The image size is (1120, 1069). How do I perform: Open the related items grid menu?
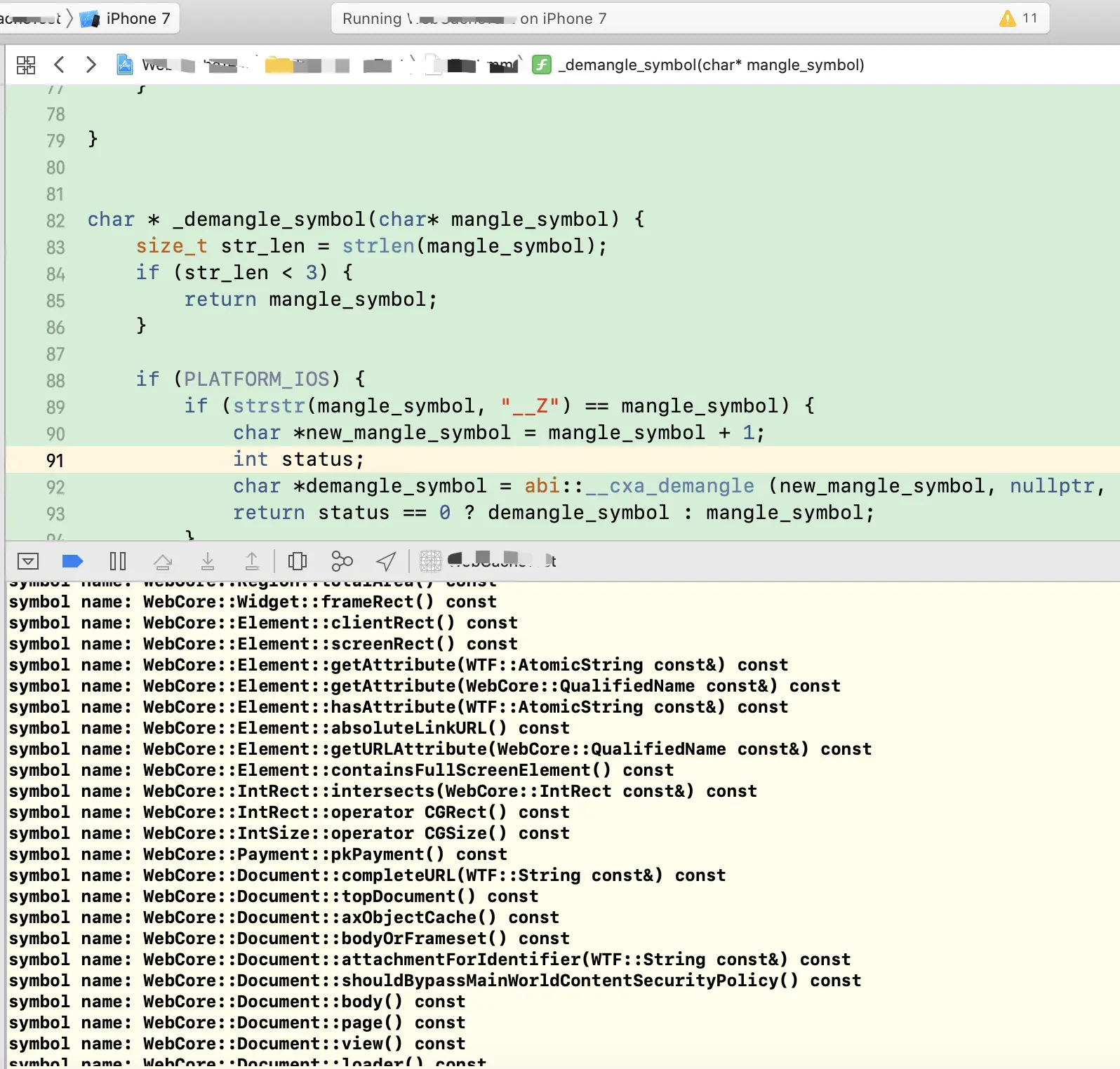pos(26,65)
